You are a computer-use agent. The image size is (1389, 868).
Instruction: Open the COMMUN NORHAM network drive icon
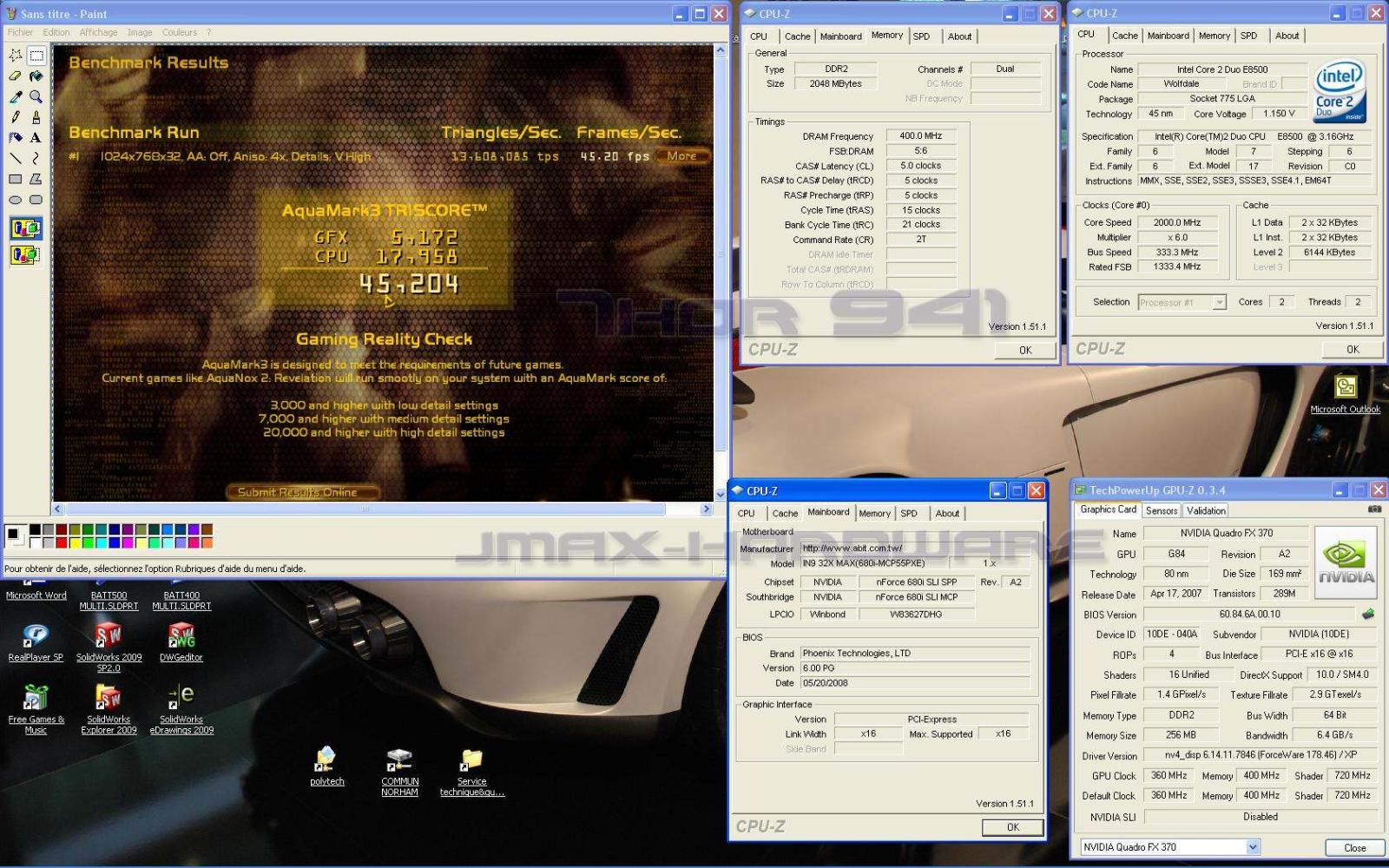point(399,772)
